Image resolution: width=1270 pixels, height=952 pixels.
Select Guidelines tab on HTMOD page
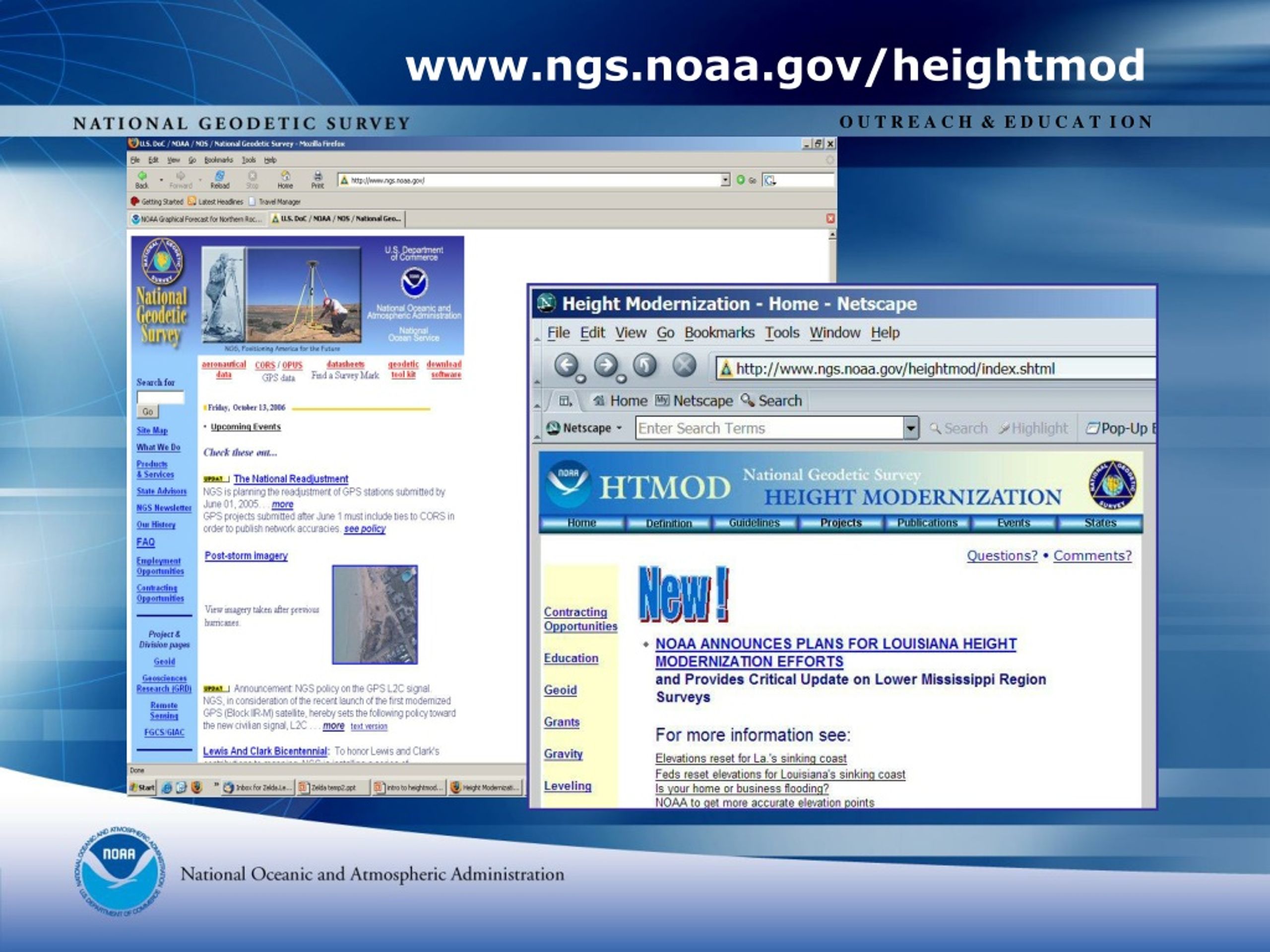coord(755,523)
